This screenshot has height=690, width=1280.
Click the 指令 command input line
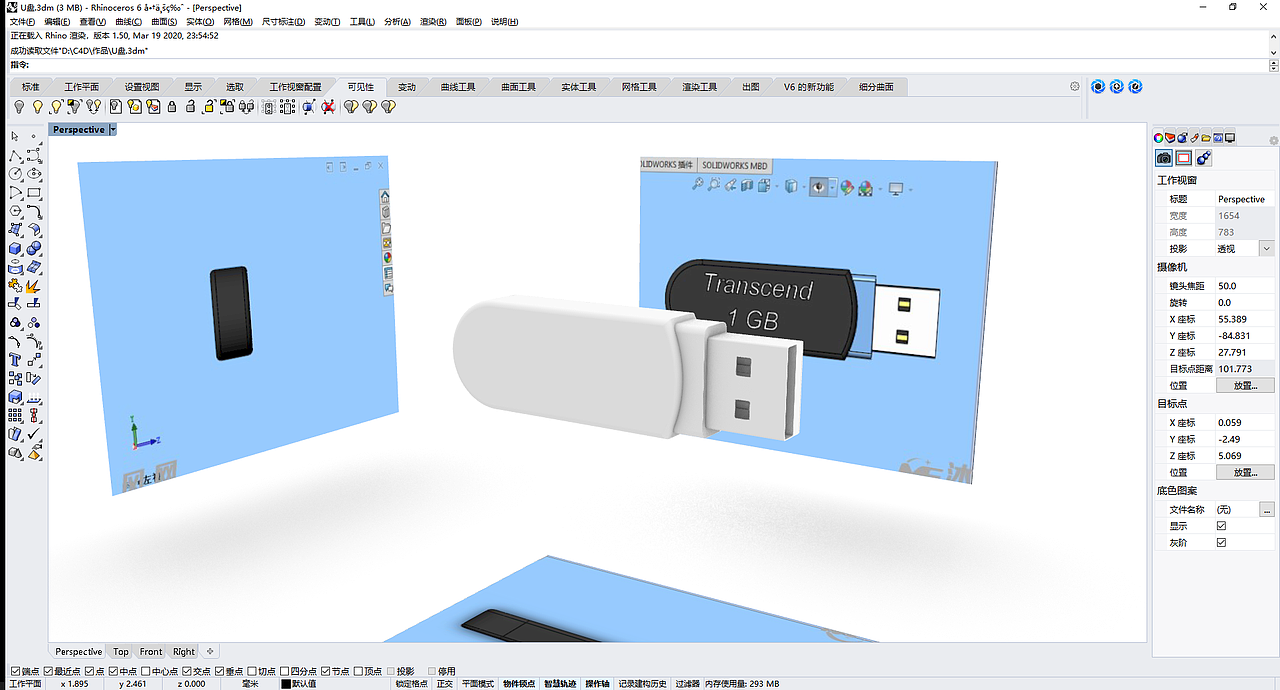click(x=640, y=65)
